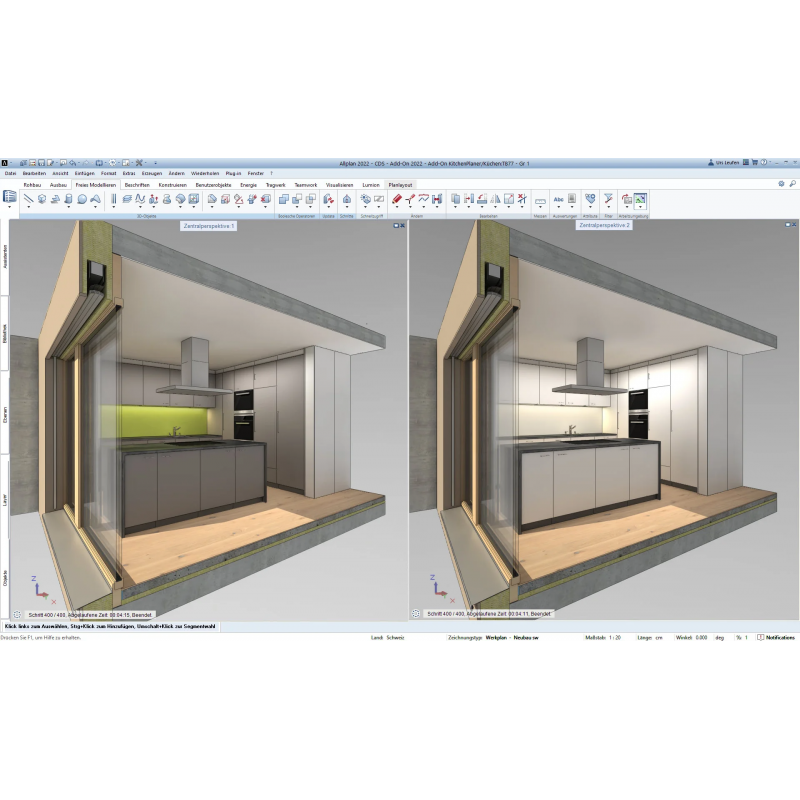This screenshot has height=800, width=800.
Task: Click the Zentralperspektive 1 viewport title
Action: pos(209,227)
